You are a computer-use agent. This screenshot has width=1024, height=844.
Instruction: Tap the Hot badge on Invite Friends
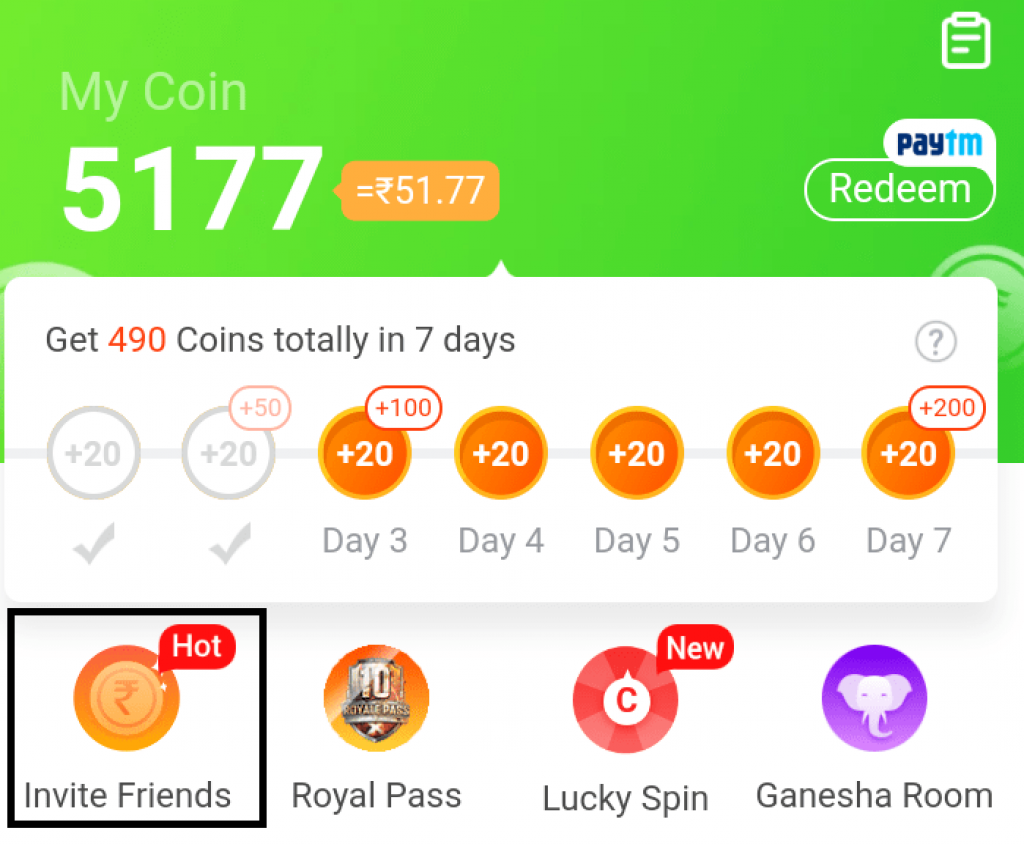197,647
